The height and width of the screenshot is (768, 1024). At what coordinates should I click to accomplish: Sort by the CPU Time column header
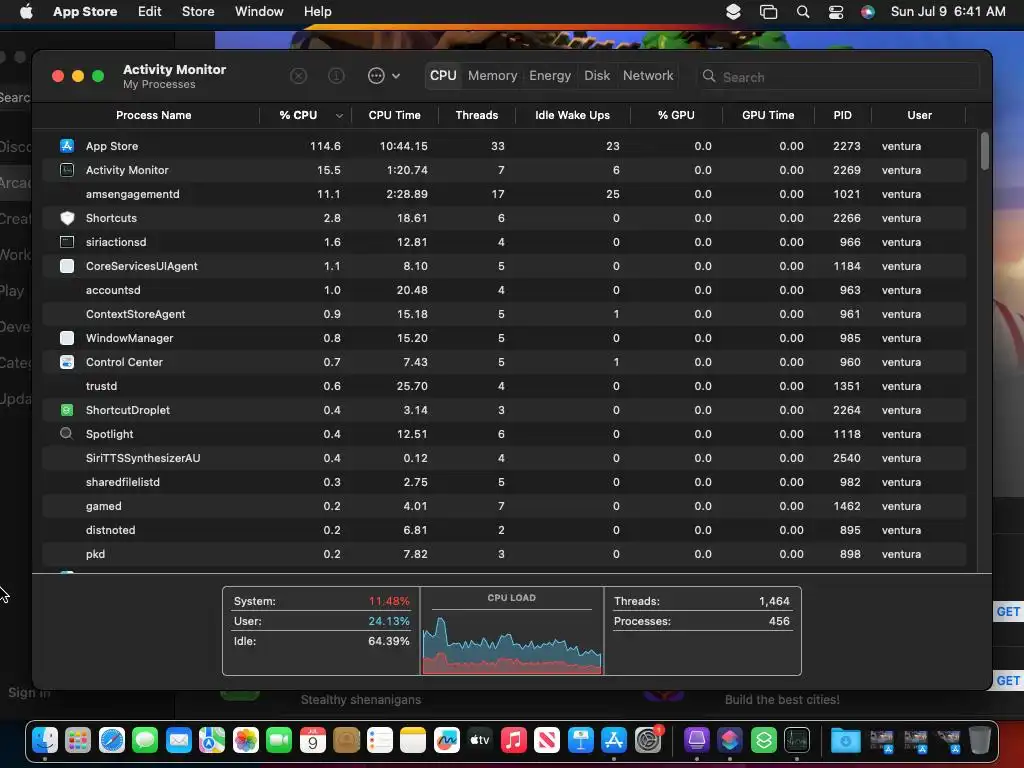394,115
